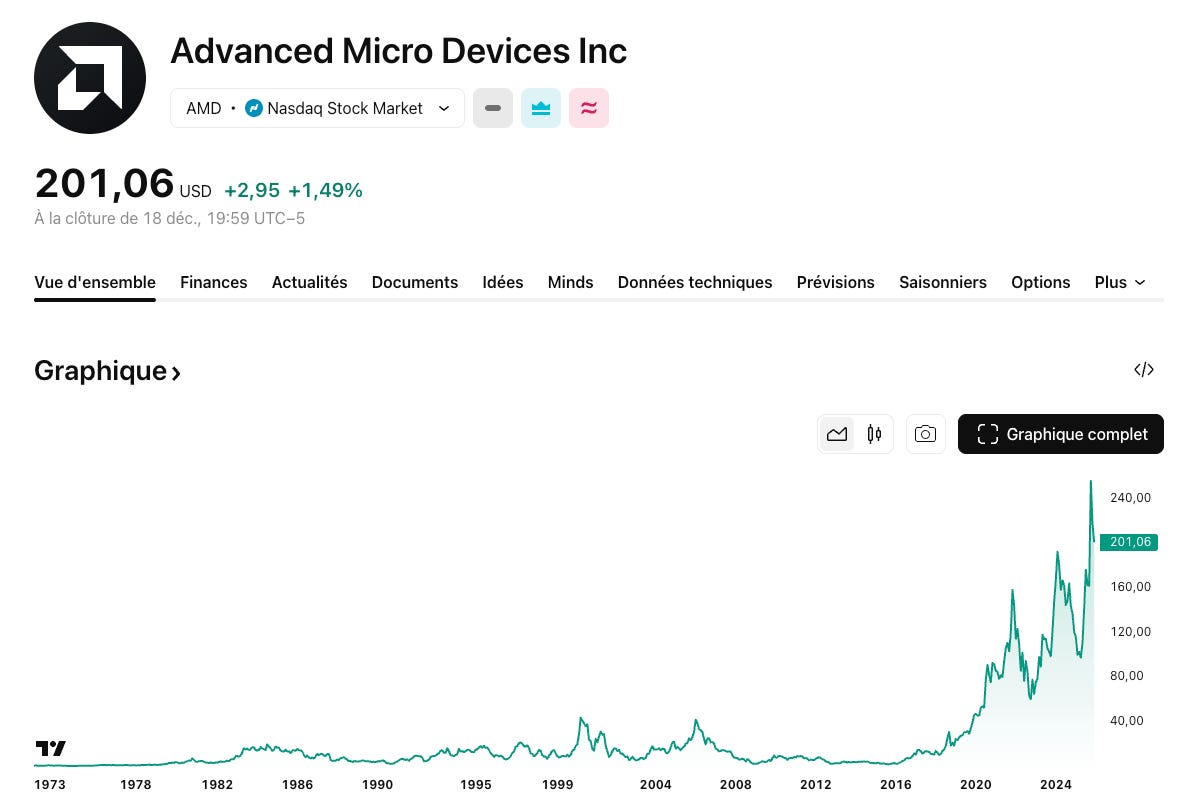Open the embed code icon near Graphique
The width and height of the screenshot is (1182, 809).
click(x=1143, y=370)
